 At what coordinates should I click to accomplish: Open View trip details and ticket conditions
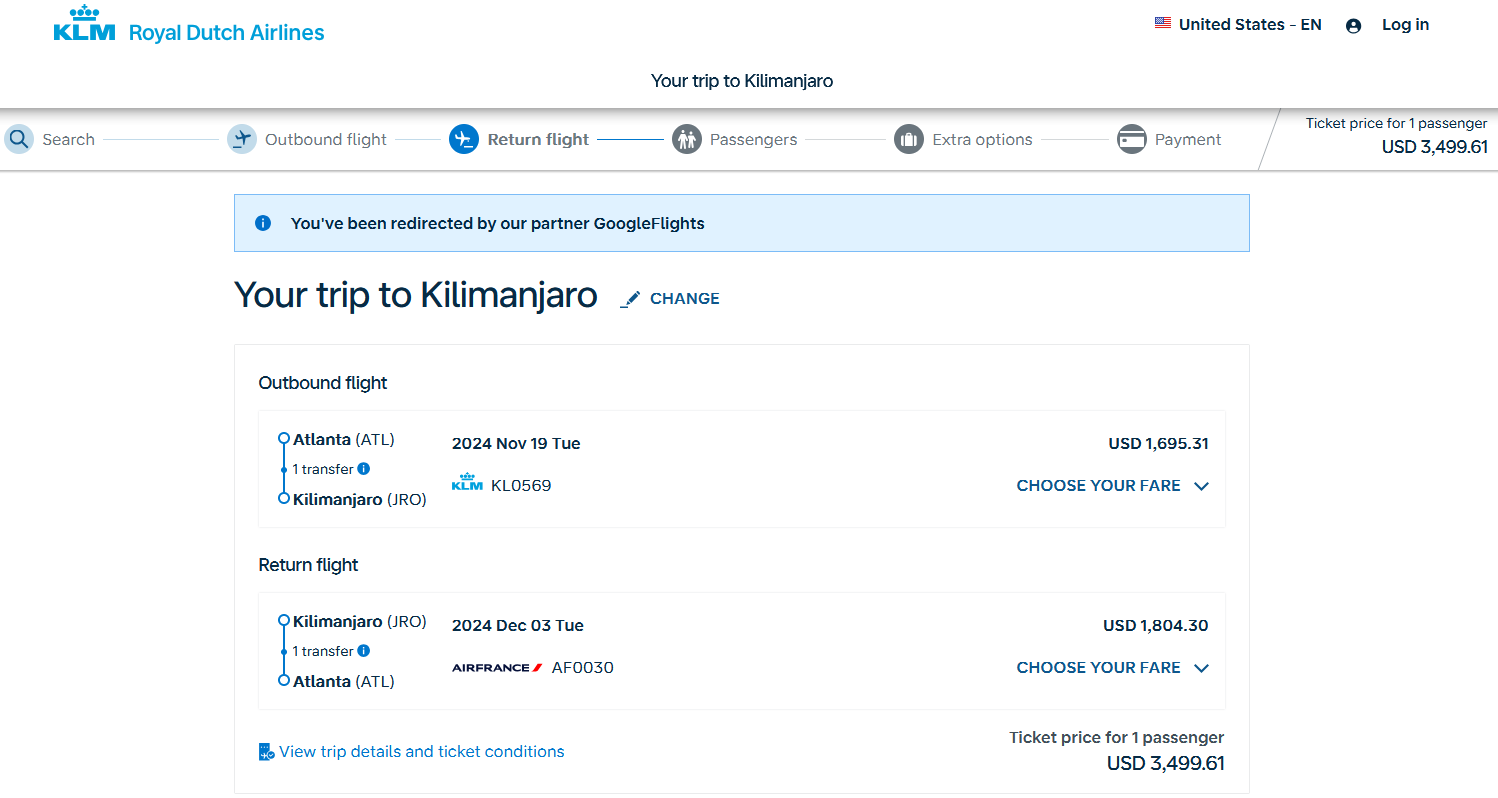(421, 751)
